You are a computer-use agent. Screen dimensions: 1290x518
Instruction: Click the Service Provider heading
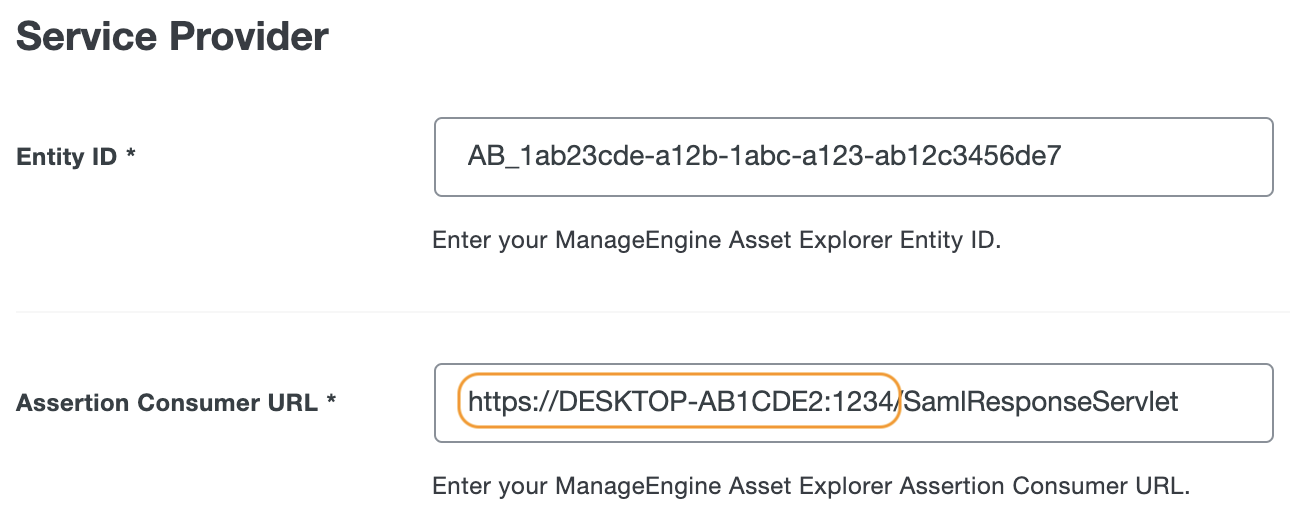tap(172, 37)
